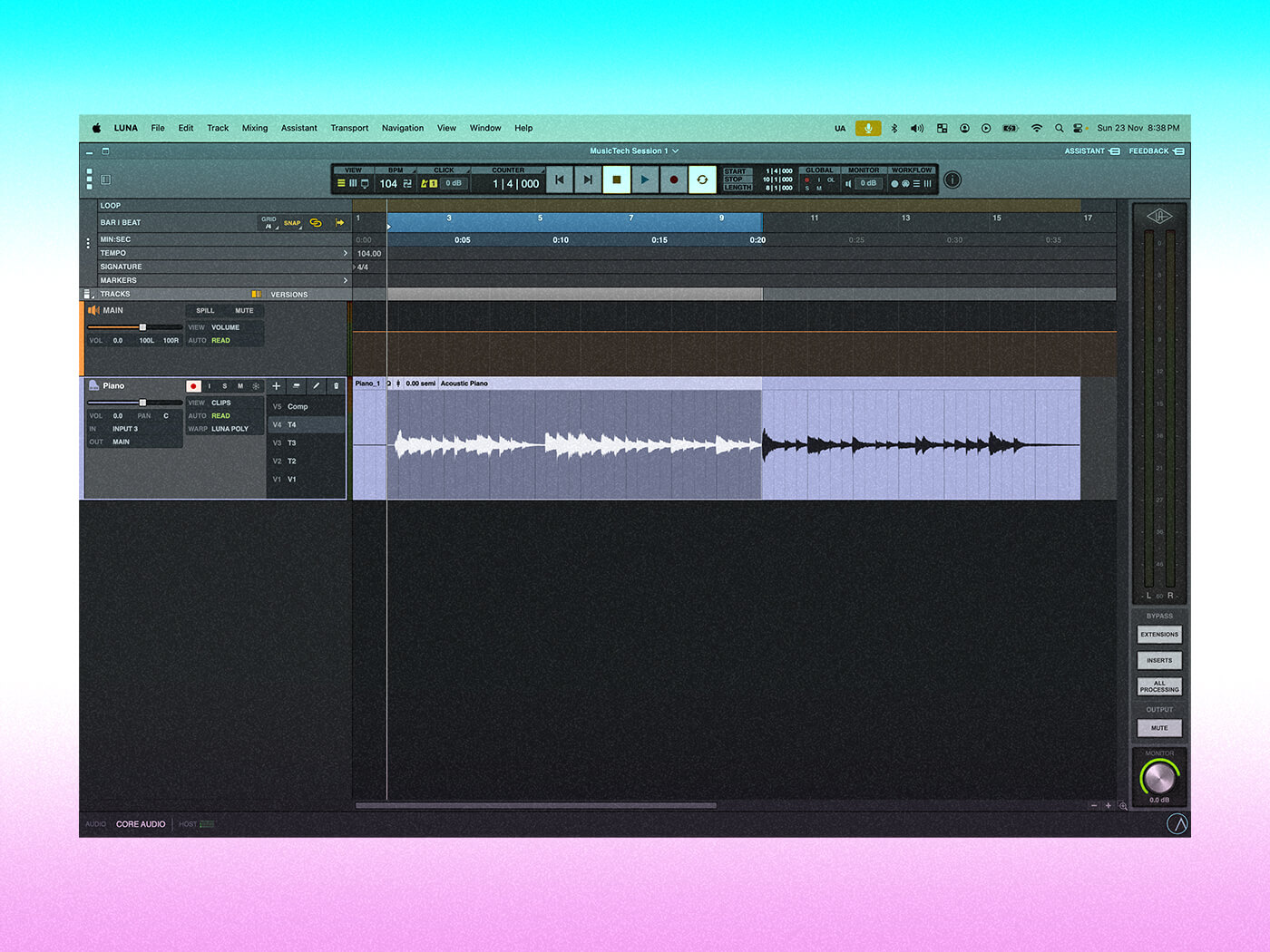
Task: Rename version with the pencil icon
Action: tap(316, 386)
